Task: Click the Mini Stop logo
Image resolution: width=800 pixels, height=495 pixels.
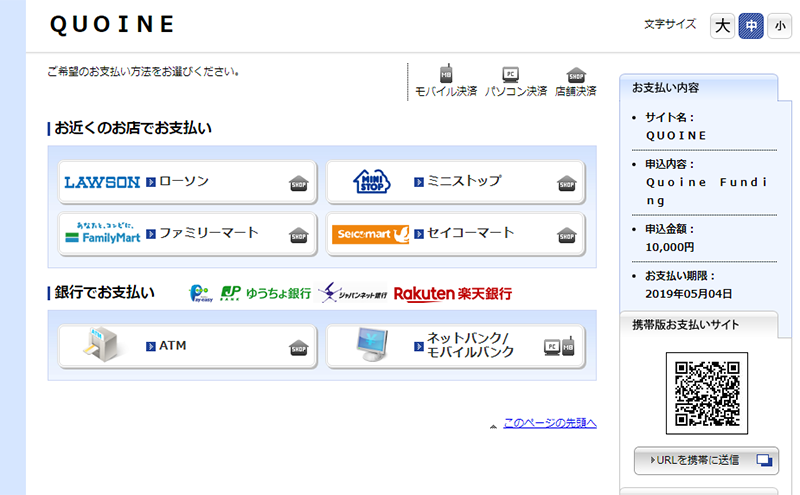Action: pos(372,181)
